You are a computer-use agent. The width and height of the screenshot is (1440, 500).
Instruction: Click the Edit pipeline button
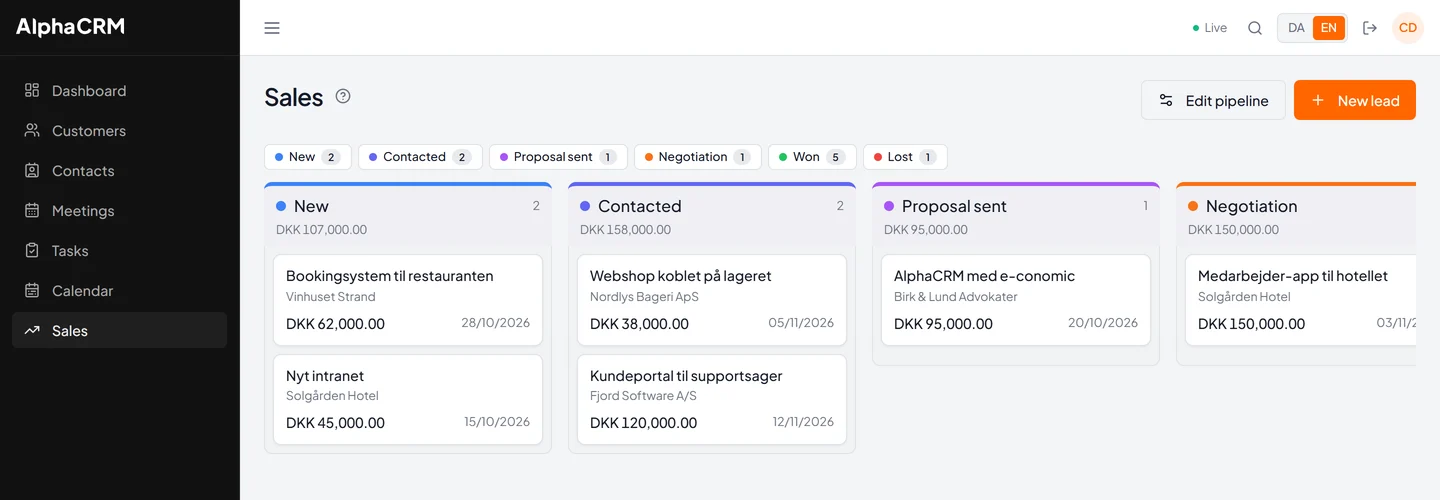pos(1213,100)
